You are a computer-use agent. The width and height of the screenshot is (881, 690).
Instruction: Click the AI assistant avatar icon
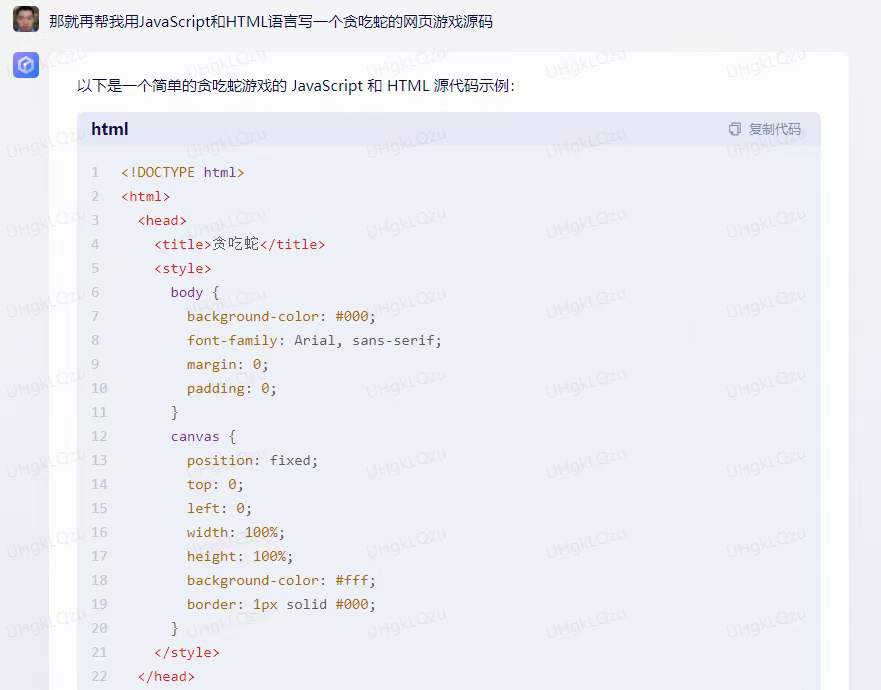pos(26,65)
